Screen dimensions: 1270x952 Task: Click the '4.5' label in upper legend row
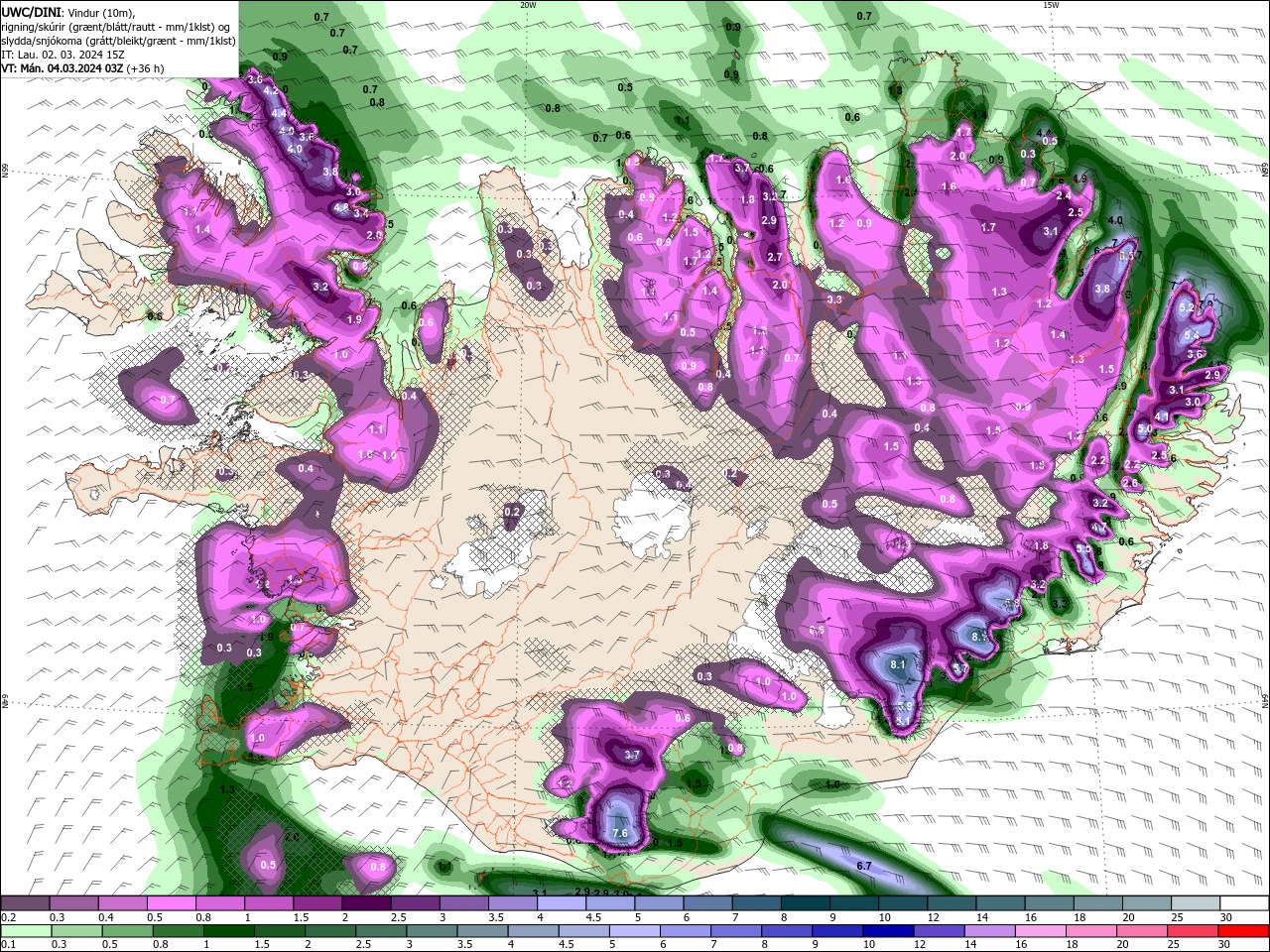[593, 917]
